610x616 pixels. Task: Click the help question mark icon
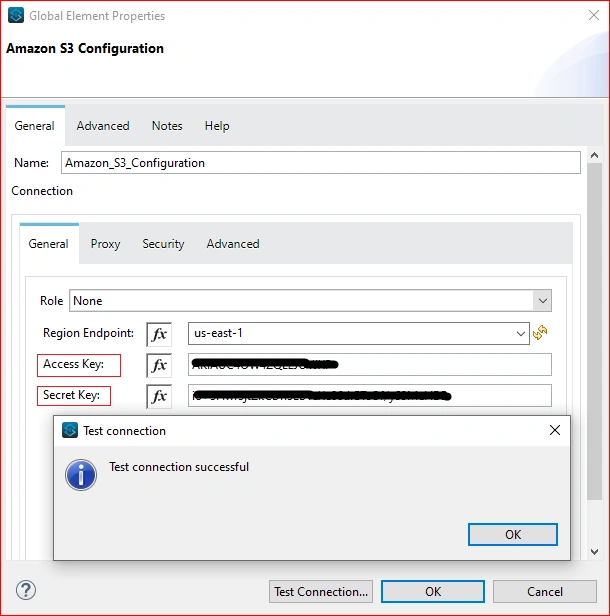pos(26,590)
